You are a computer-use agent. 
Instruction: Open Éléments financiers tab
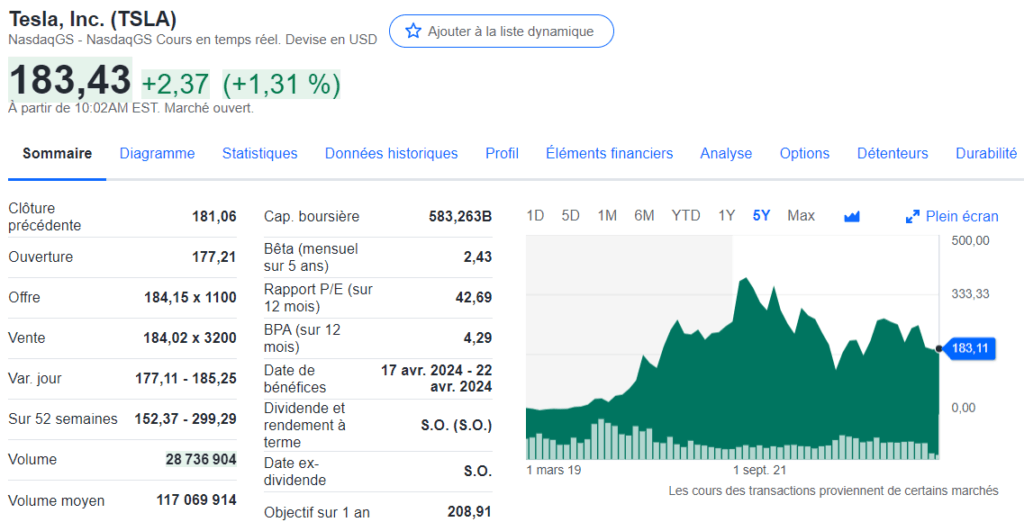(x=609, y=153)
